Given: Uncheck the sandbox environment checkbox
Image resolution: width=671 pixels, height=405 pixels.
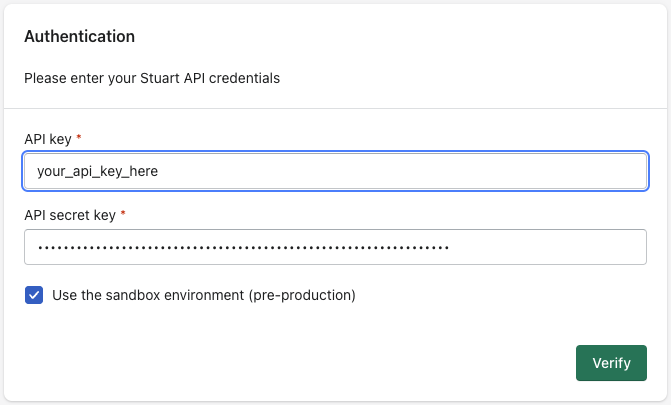Looking at the screenshot, I should tap(34, 295).
